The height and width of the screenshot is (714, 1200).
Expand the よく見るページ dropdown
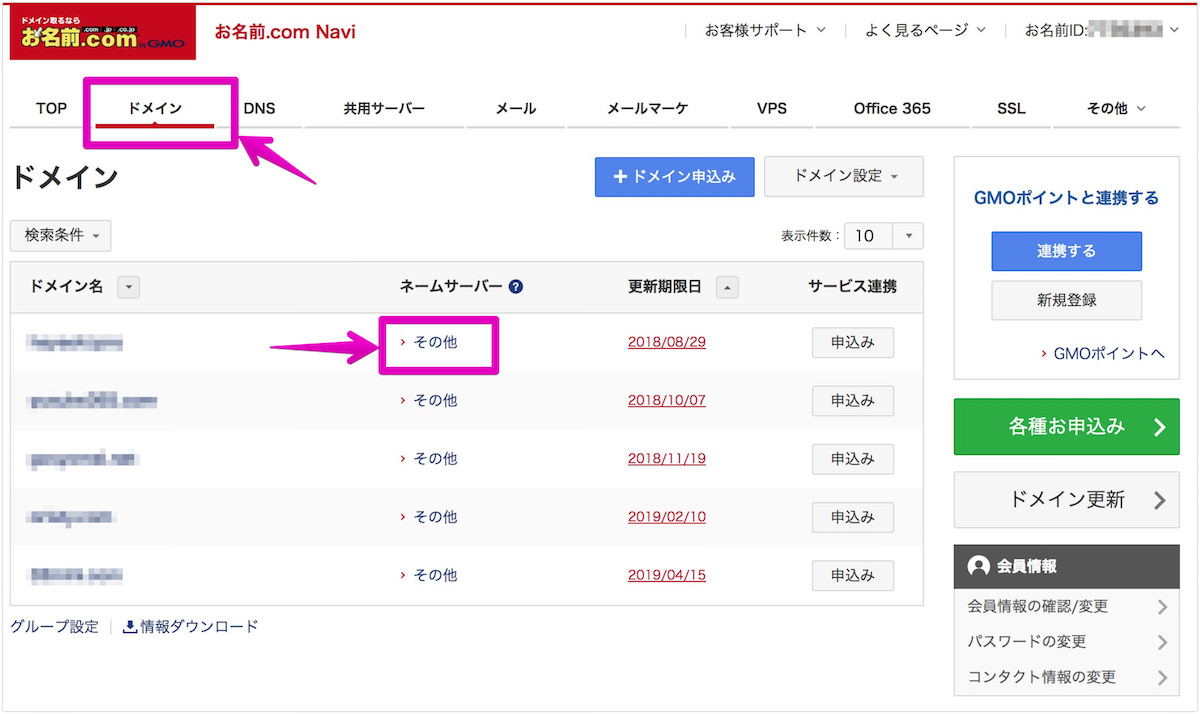point(926,30)
